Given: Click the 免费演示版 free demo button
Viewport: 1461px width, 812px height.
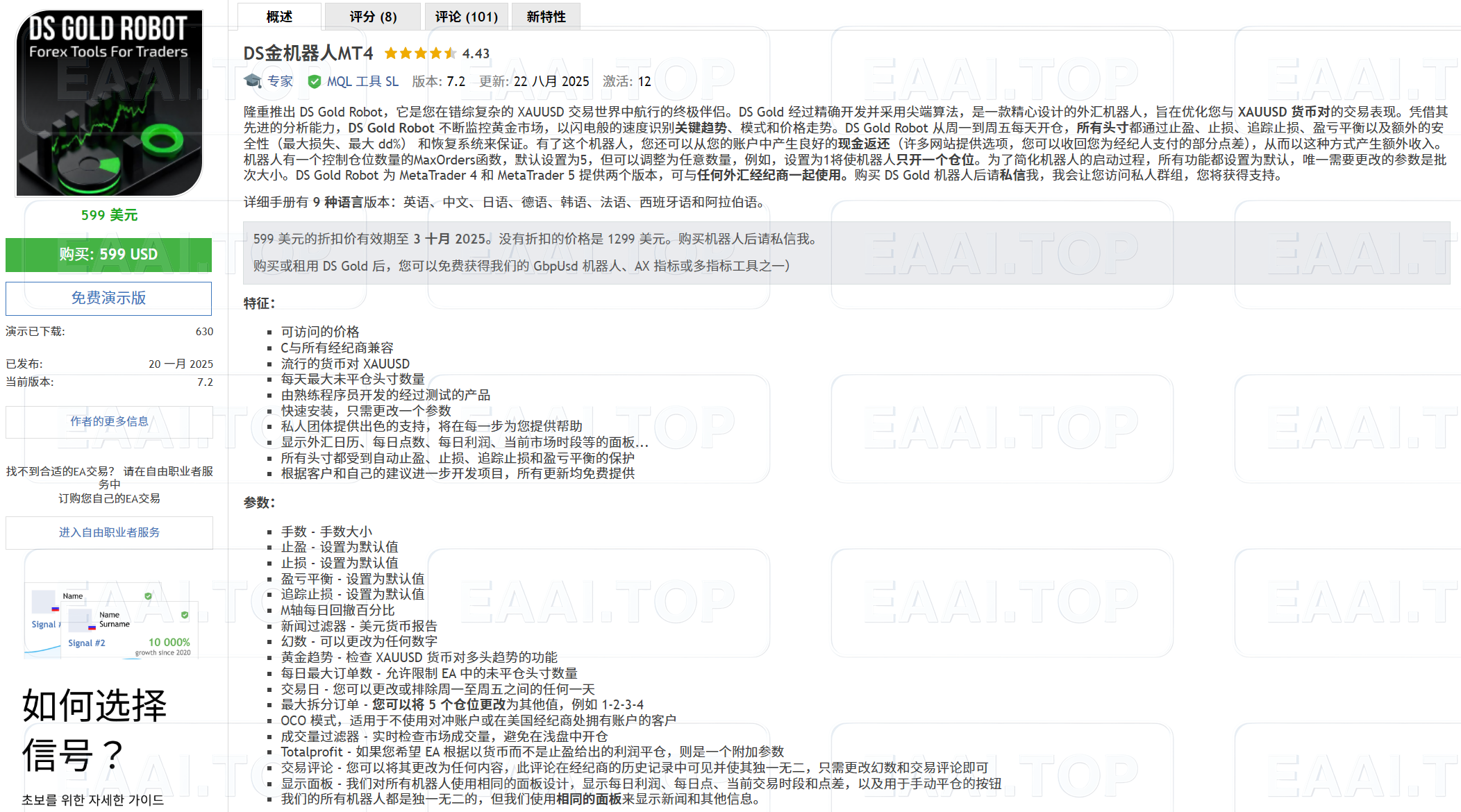Looking at the screenshot, I should [108, 298].
